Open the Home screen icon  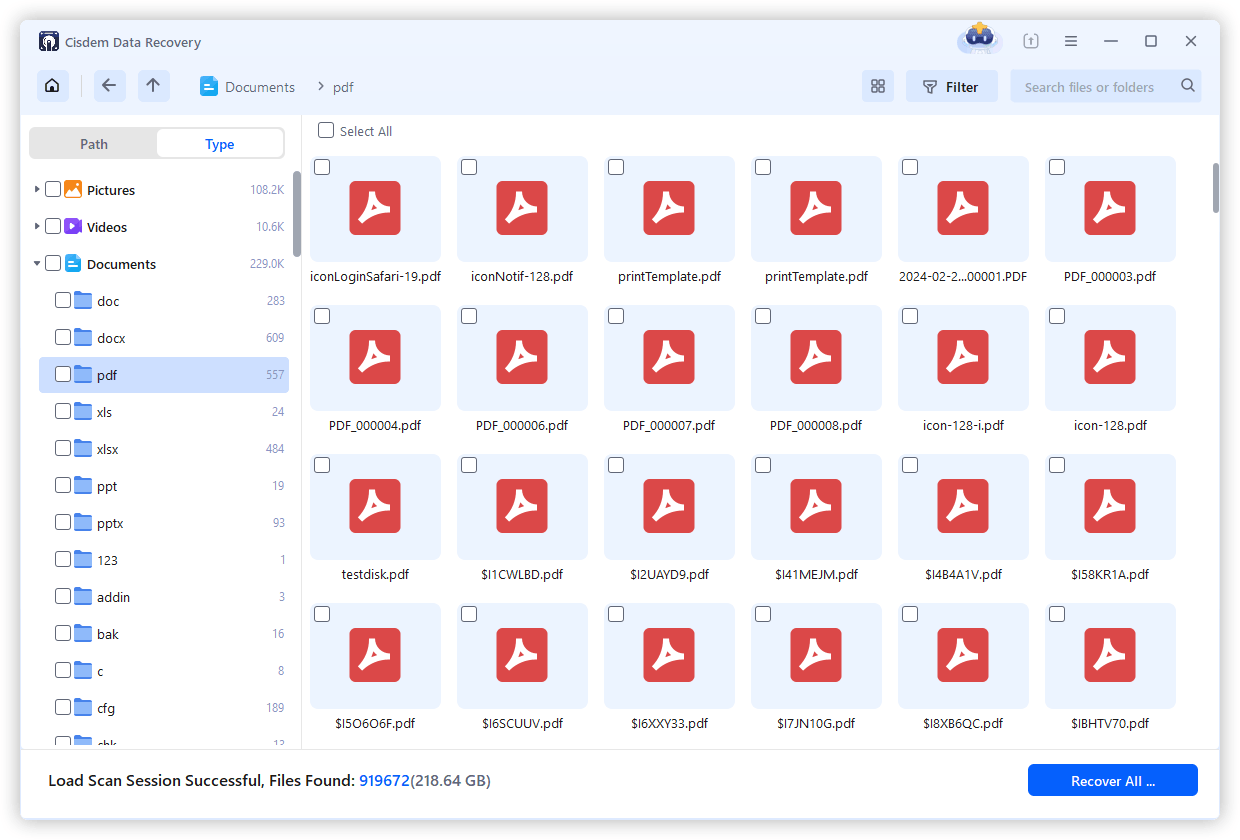click(52, 86)
